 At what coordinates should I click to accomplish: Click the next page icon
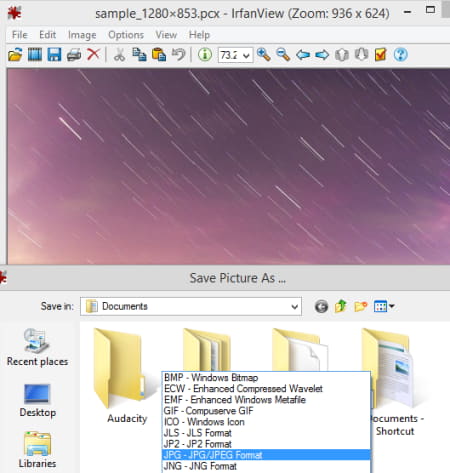point(361,54)
